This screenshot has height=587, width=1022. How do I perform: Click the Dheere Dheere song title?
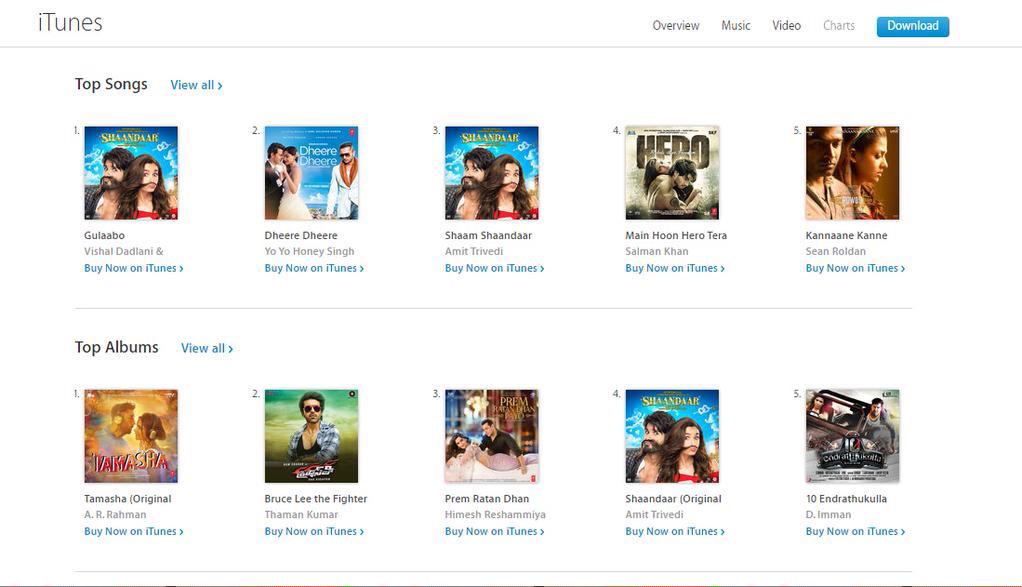coord(301,235)
